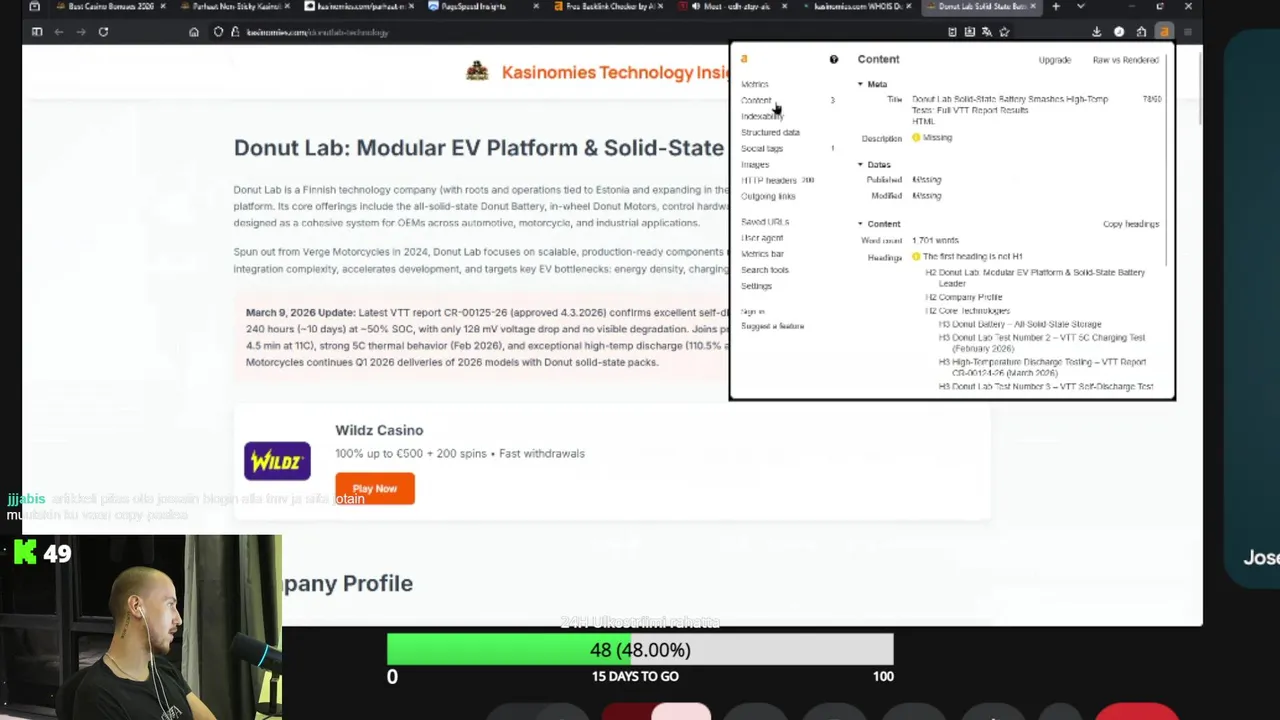Click the Ahrefs logo in the panel
Viewport: 1280px width, 720px height.
[x=744, y=60]
